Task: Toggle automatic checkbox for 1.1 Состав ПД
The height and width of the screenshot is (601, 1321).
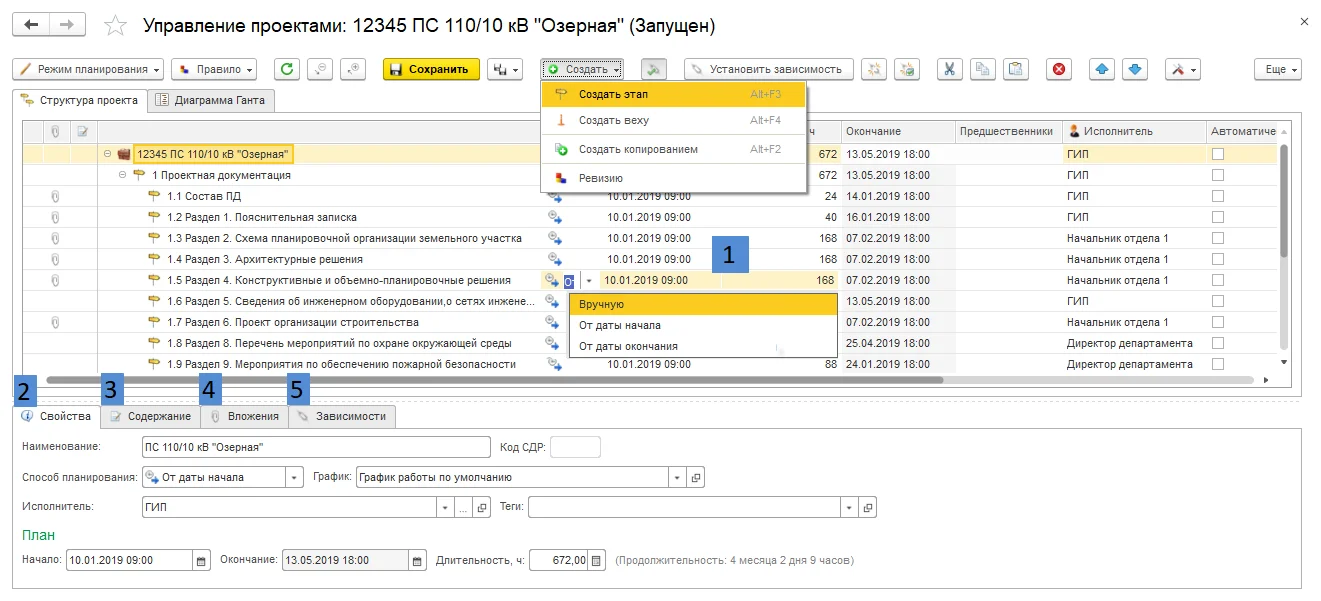Action: click(1217, 196)
